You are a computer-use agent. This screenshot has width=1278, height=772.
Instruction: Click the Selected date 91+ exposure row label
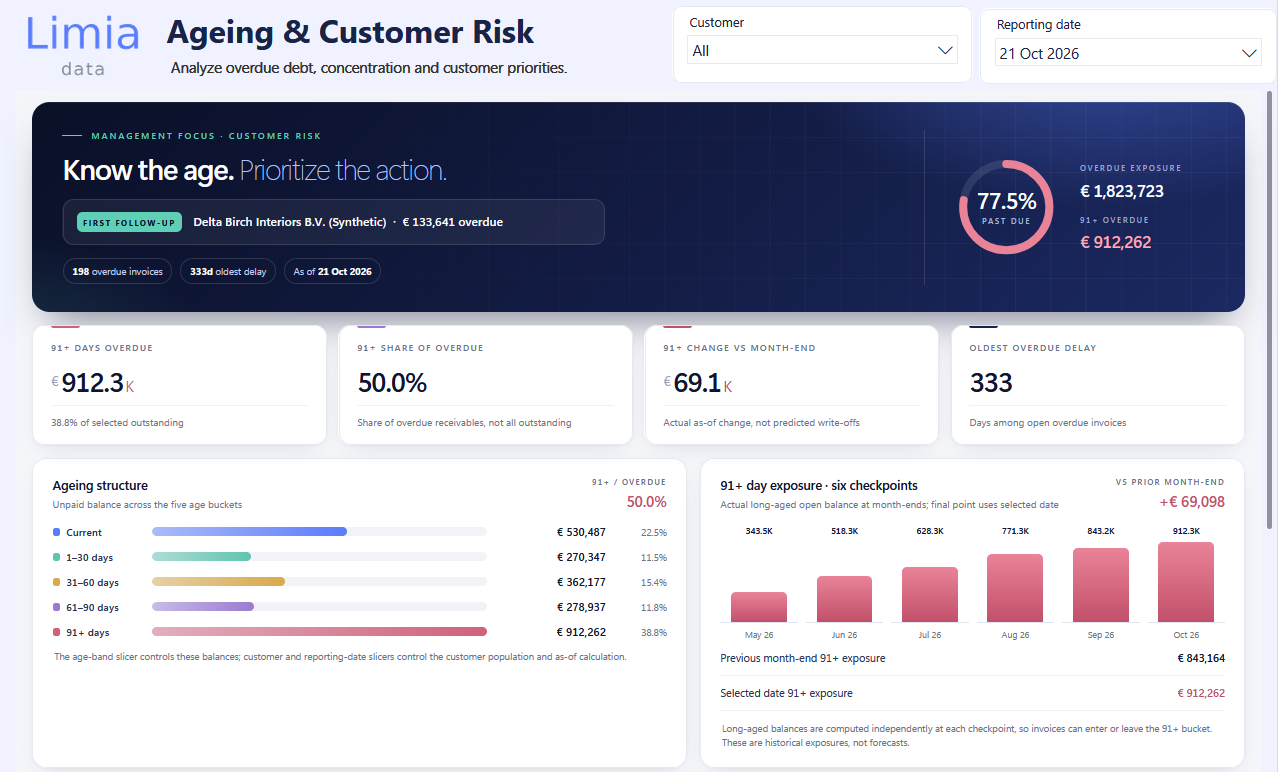click(x=786, y=693)
